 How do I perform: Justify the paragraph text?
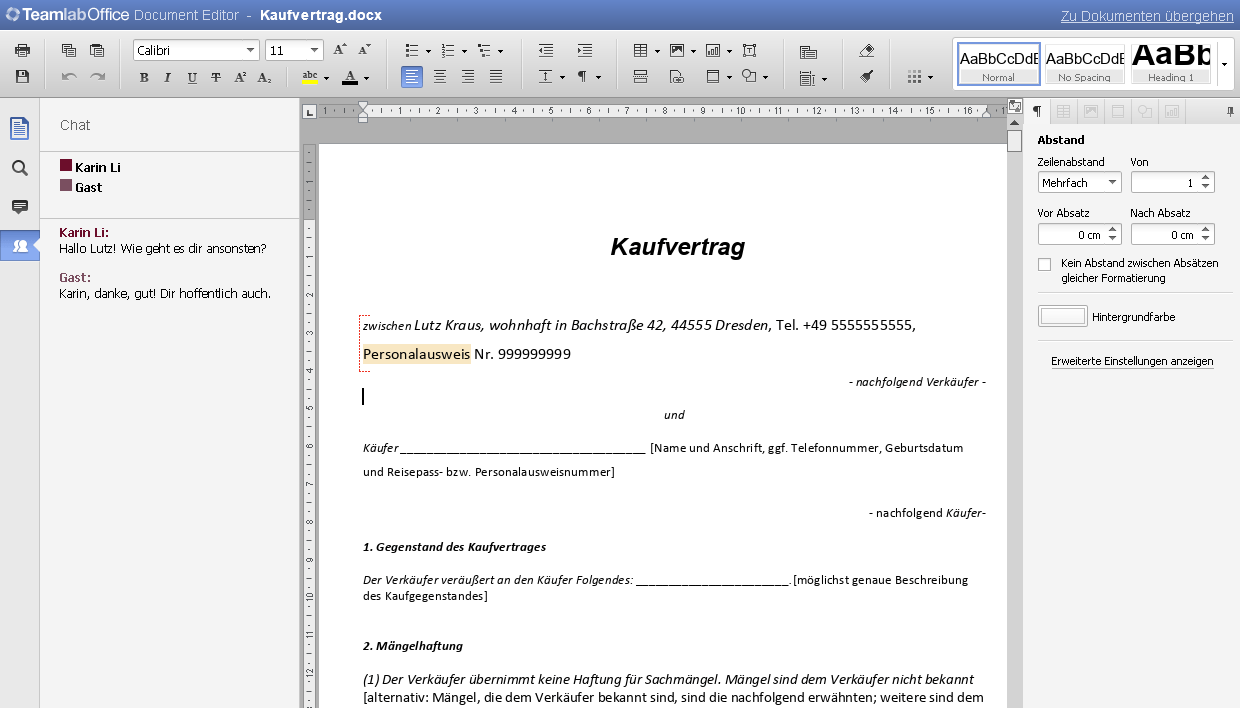pyautogui.click(x=496, y=77)
